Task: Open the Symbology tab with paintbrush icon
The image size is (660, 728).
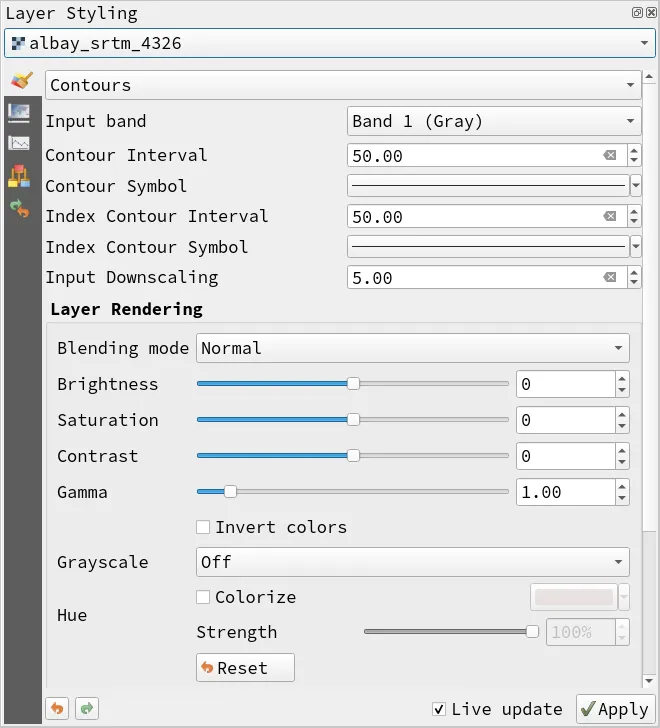Action: [x=22, y=81]
